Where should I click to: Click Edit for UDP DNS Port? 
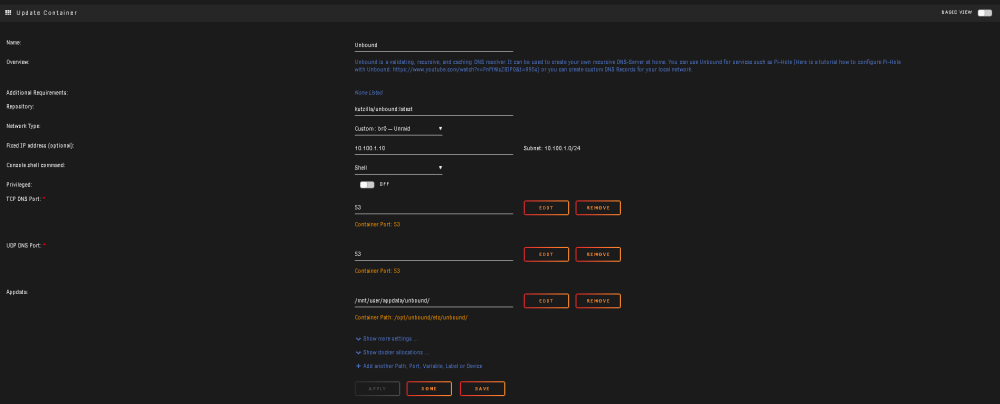(x=546, y=255)
